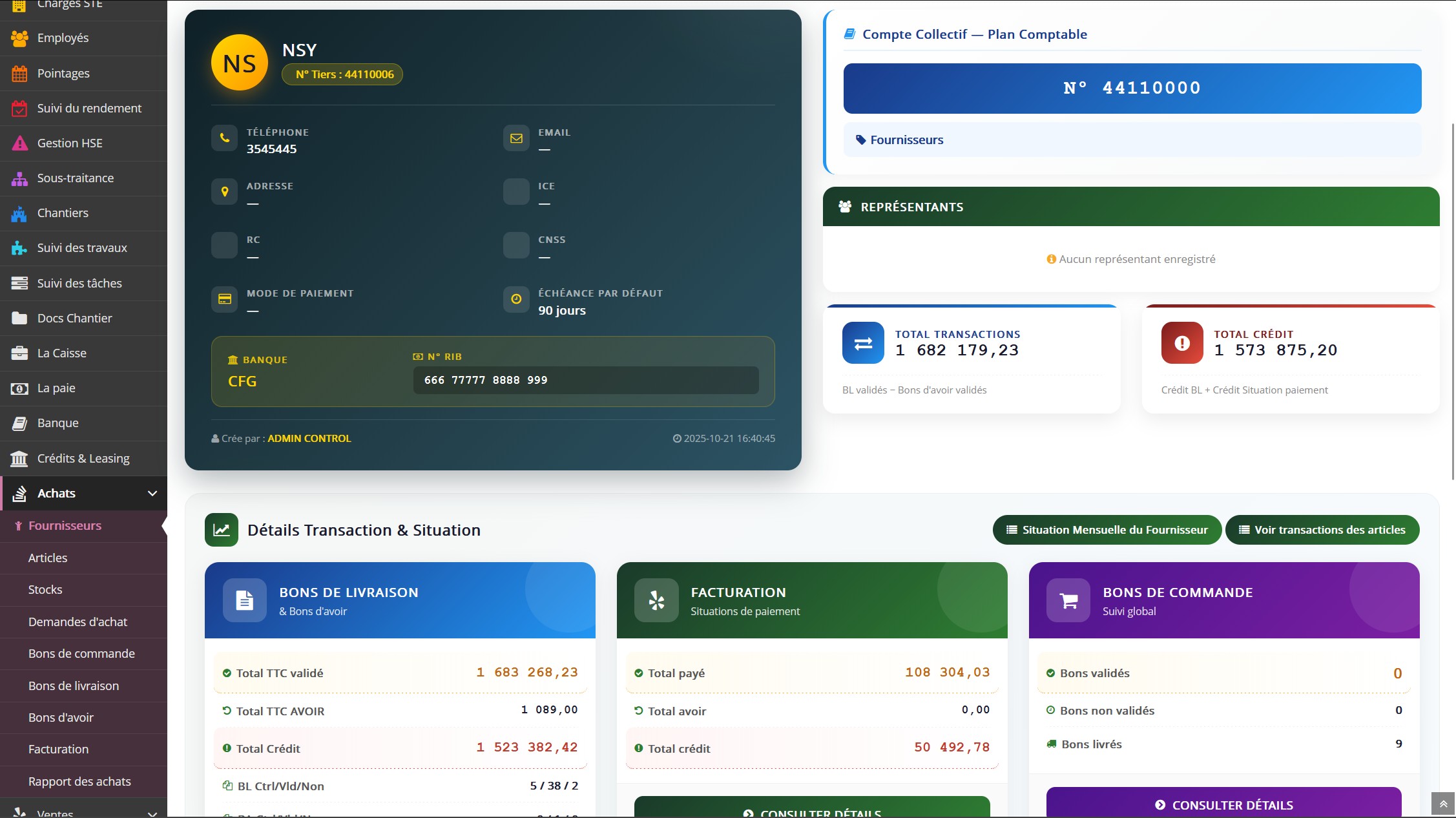Screen dimensions: 1456x818
Task: Click the Total Transactions exchange icon
Action: 863,343
